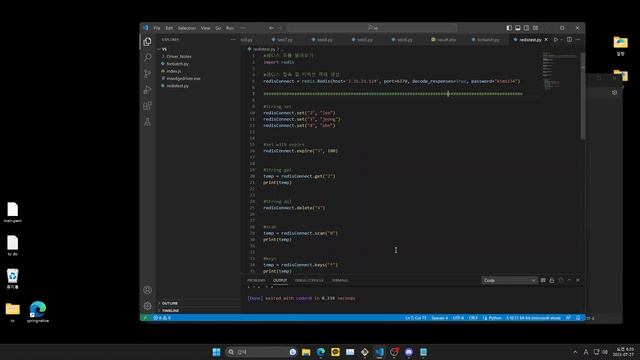640x360 pixels.
Task: Toggle the bottom panel visibility
Action: click(x=518, y=28)
